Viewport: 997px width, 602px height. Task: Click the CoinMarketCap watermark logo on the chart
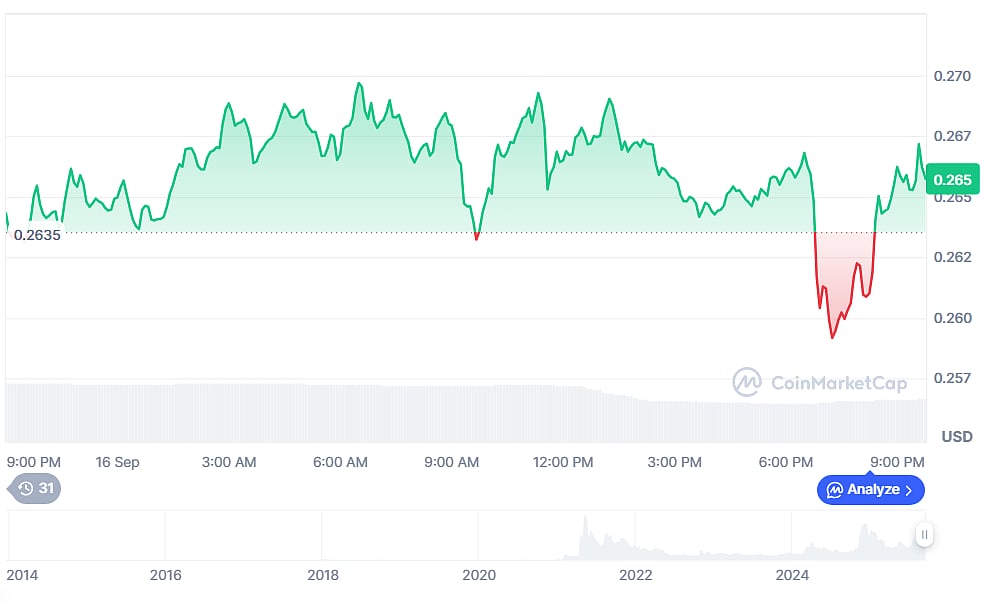pyautogui.click(x=745, y=383)
